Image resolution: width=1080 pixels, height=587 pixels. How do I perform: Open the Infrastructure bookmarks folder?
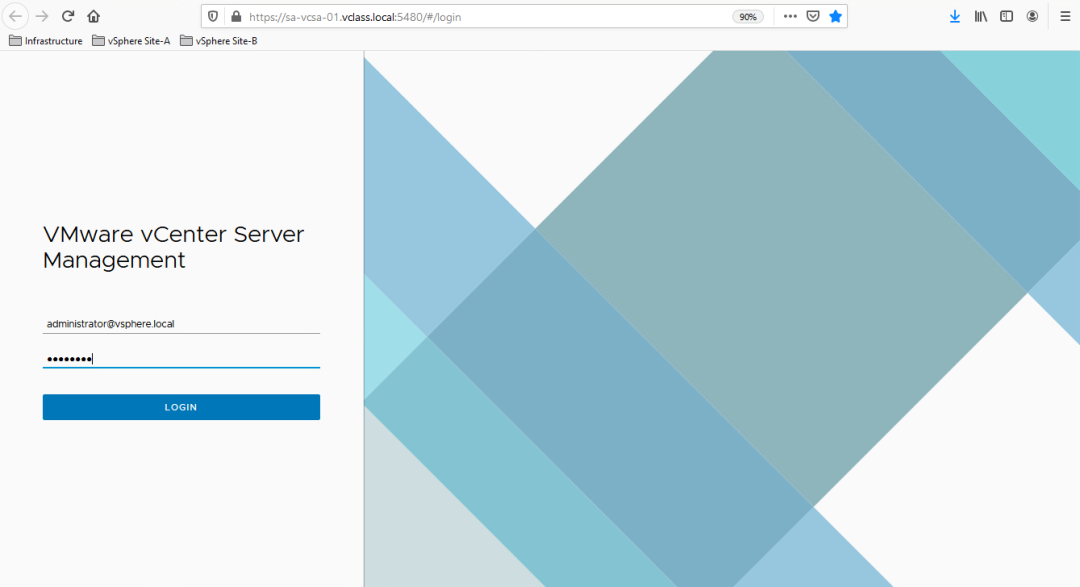click(x=45, y=41)
